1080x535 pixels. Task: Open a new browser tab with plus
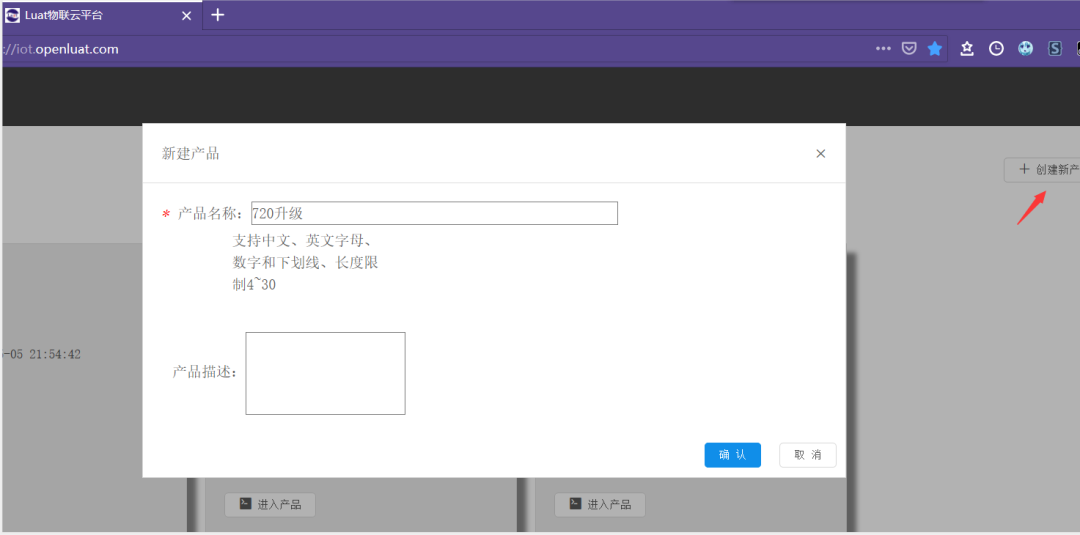pyautogui.click(x=218, y=15)
